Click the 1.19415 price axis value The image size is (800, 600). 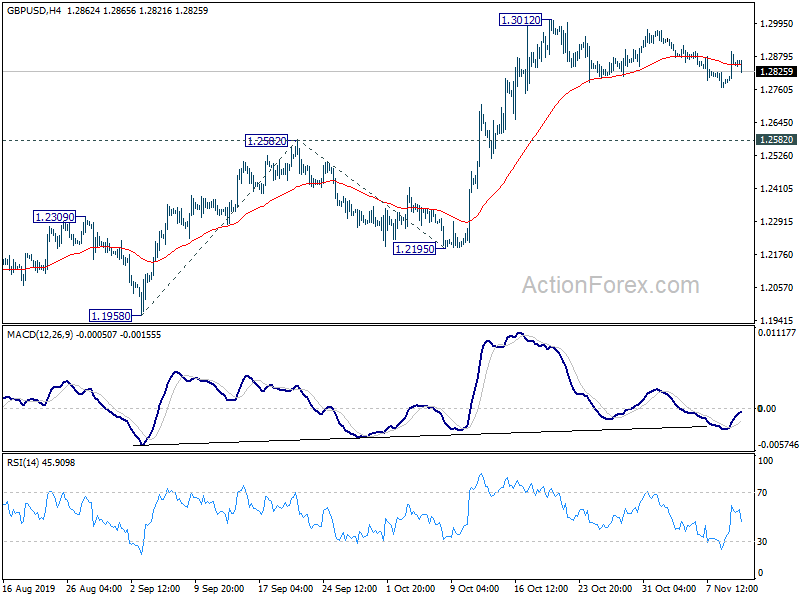[x=777, y=320]
